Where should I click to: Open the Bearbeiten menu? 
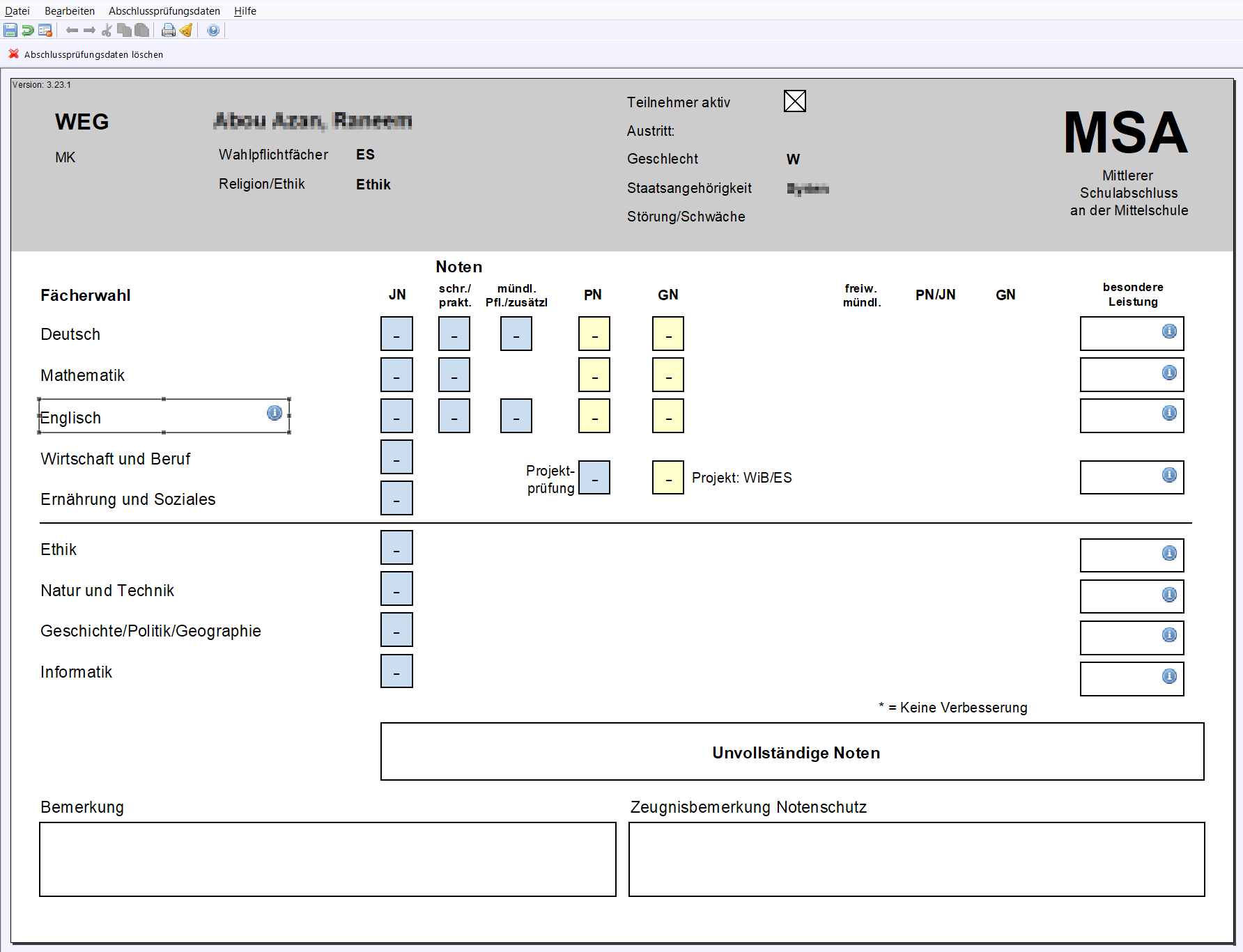[x=70, y=10]
